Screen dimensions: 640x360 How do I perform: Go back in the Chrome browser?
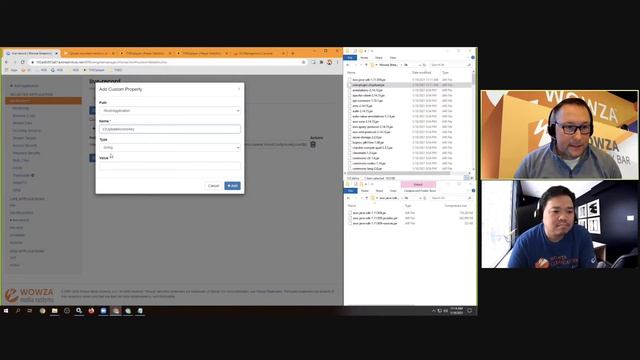[x=7, y=62]
